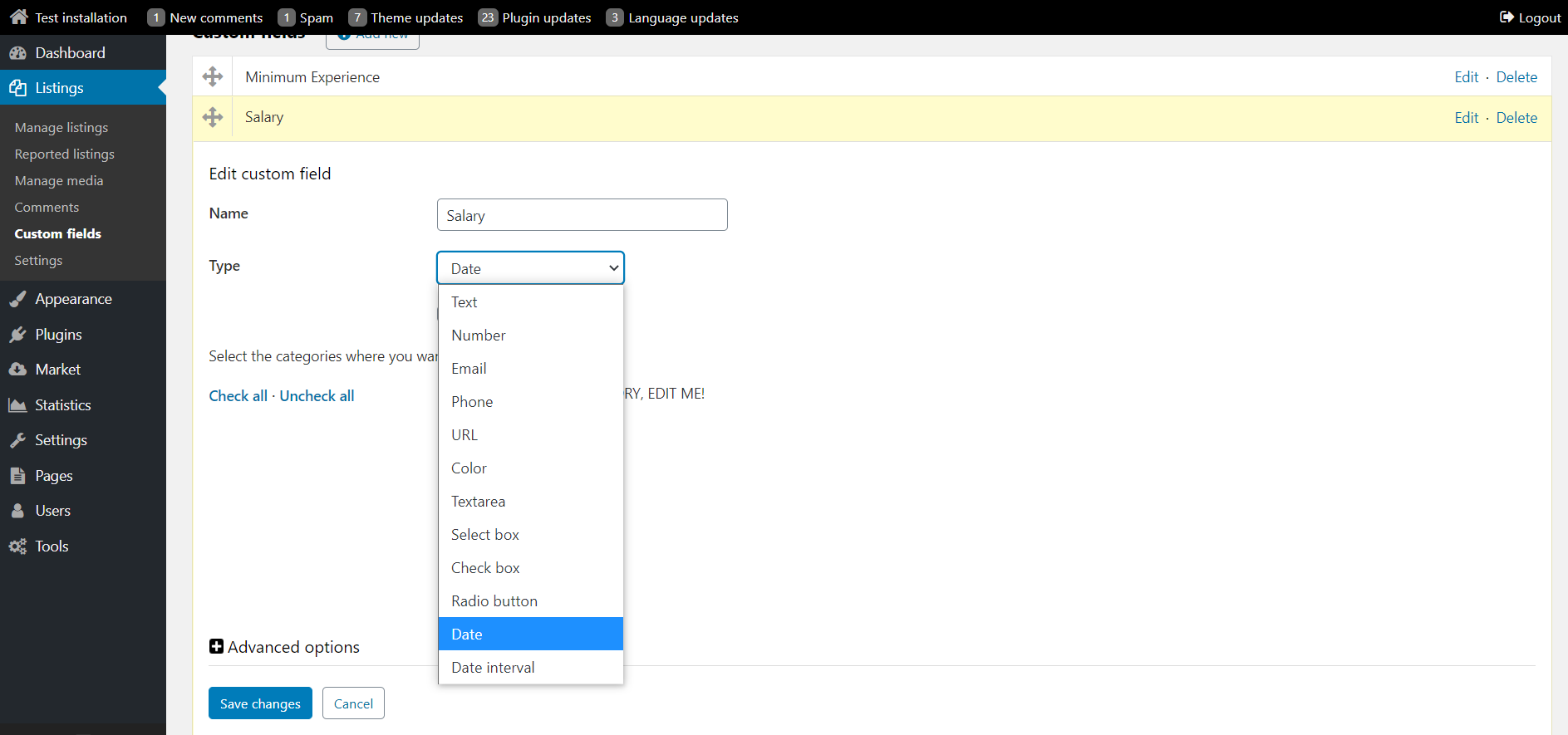Choose Select box from the Type list

[x=531, y=535]
